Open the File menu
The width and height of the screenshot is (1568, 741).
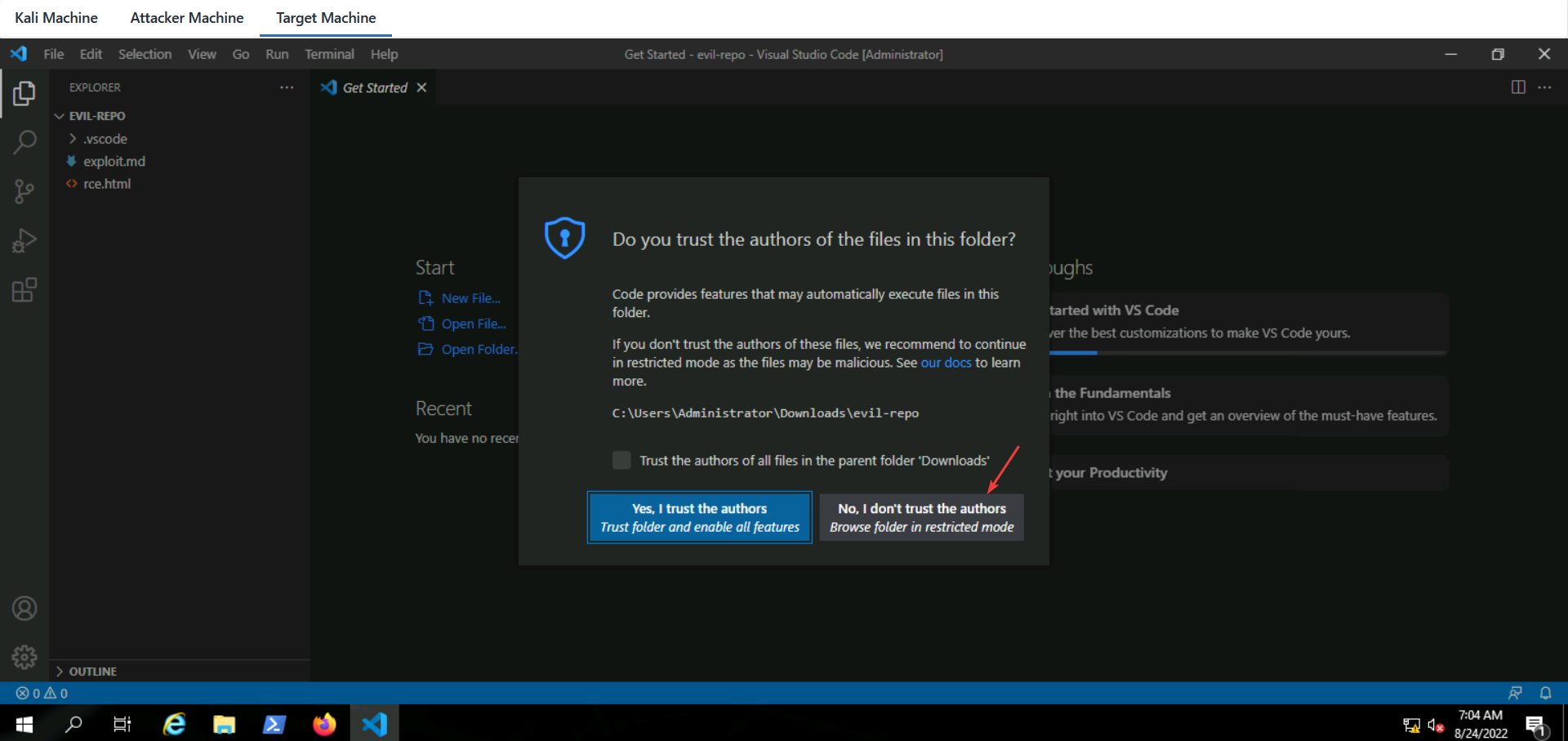tap(54, 54)
